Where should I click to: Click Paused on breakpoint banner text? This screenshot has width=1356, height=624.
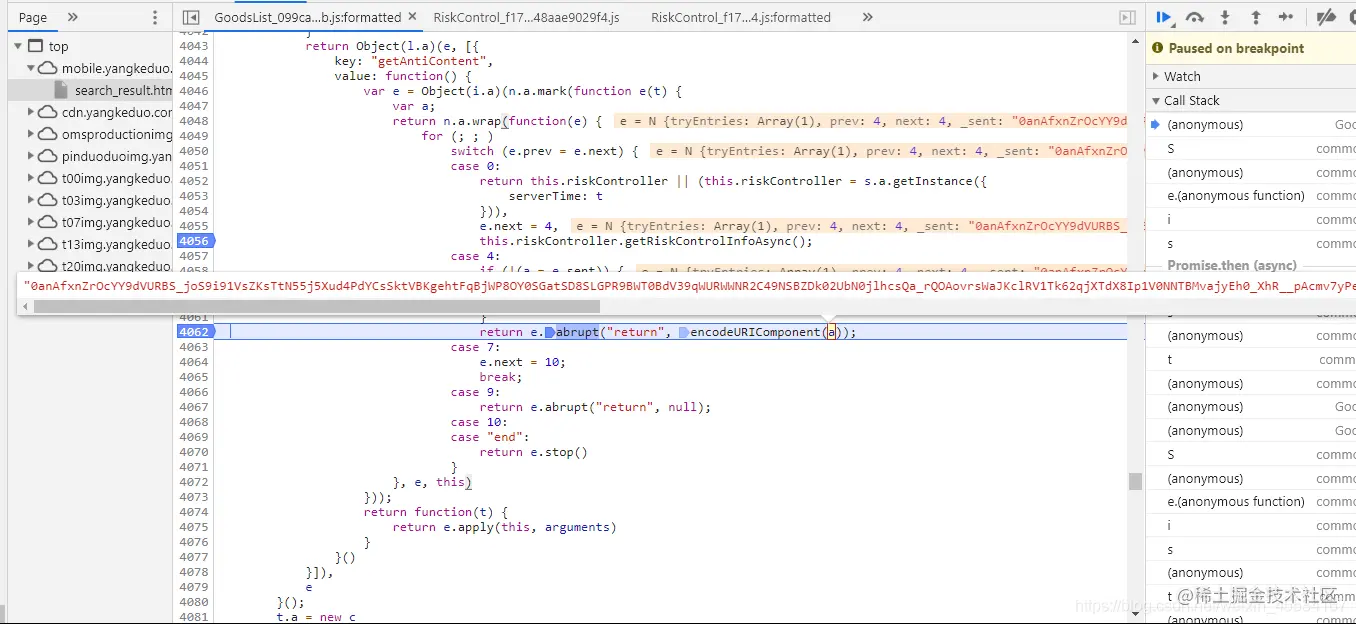(1236, 48)
